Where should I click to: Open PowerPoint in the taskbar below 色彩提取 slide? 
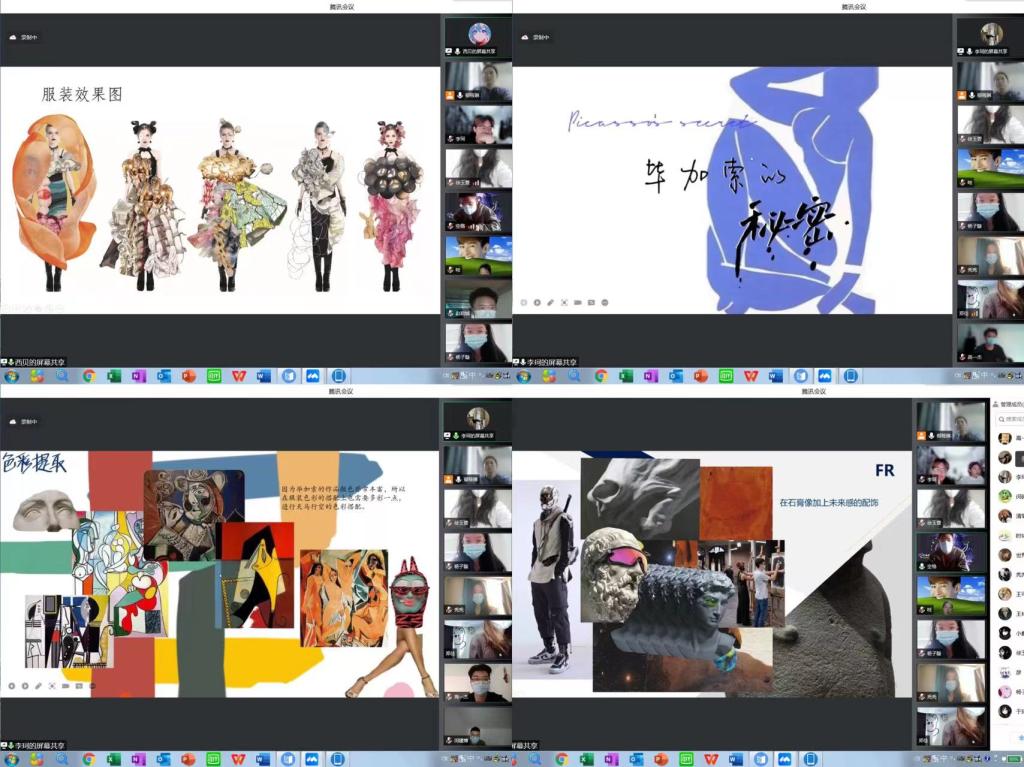tap(189, 759)
